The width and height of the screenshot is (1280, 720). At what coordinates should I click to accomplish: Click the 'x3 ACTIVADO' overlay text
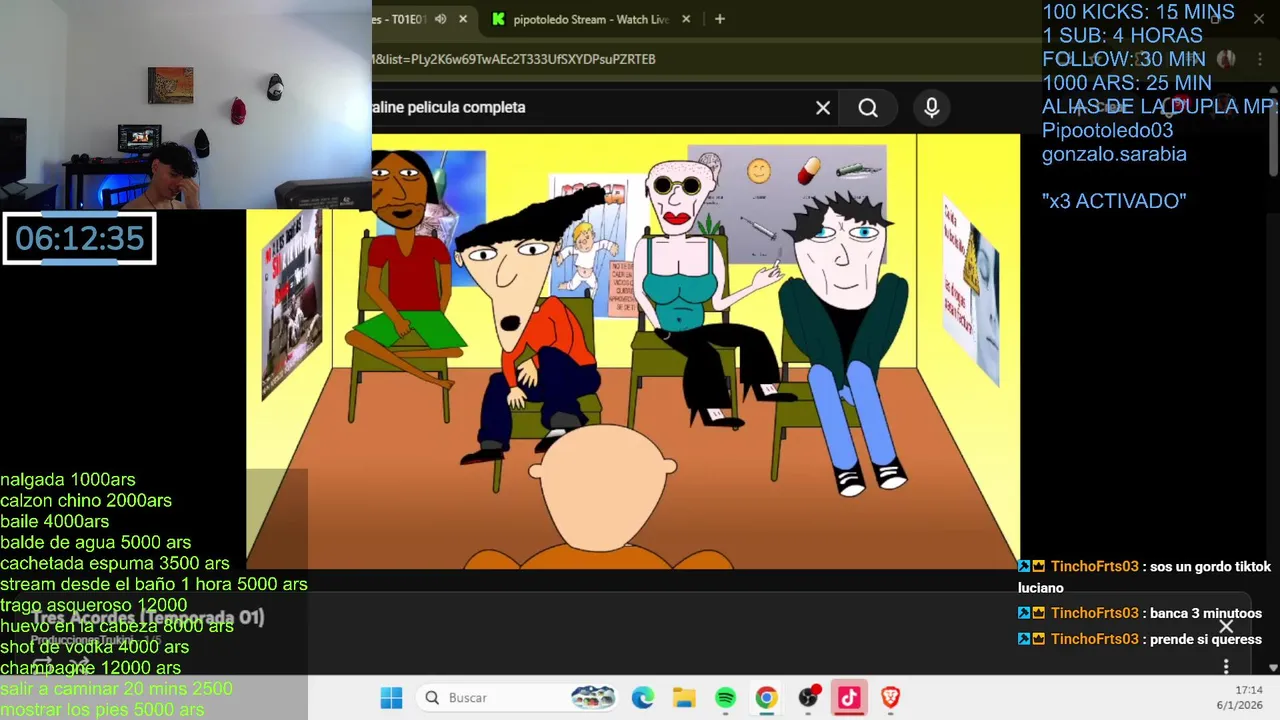point(1114,201)
